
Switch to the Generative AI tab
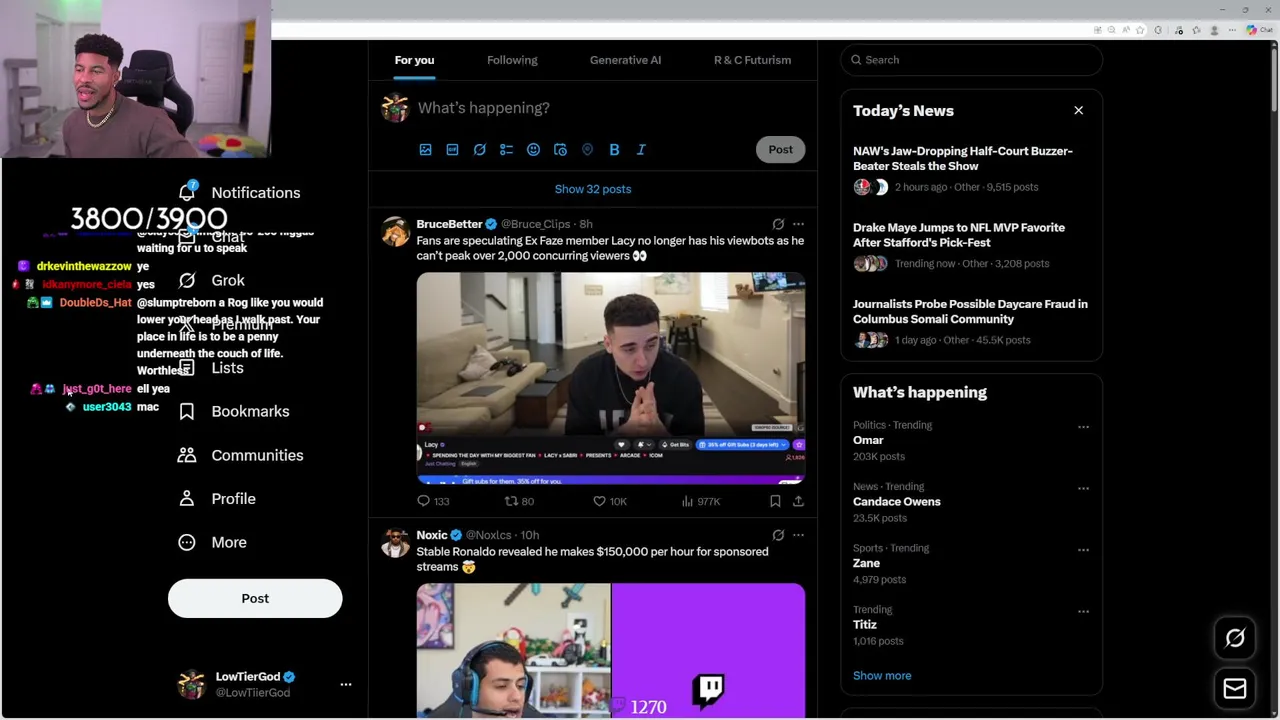[x=625, y=60]
